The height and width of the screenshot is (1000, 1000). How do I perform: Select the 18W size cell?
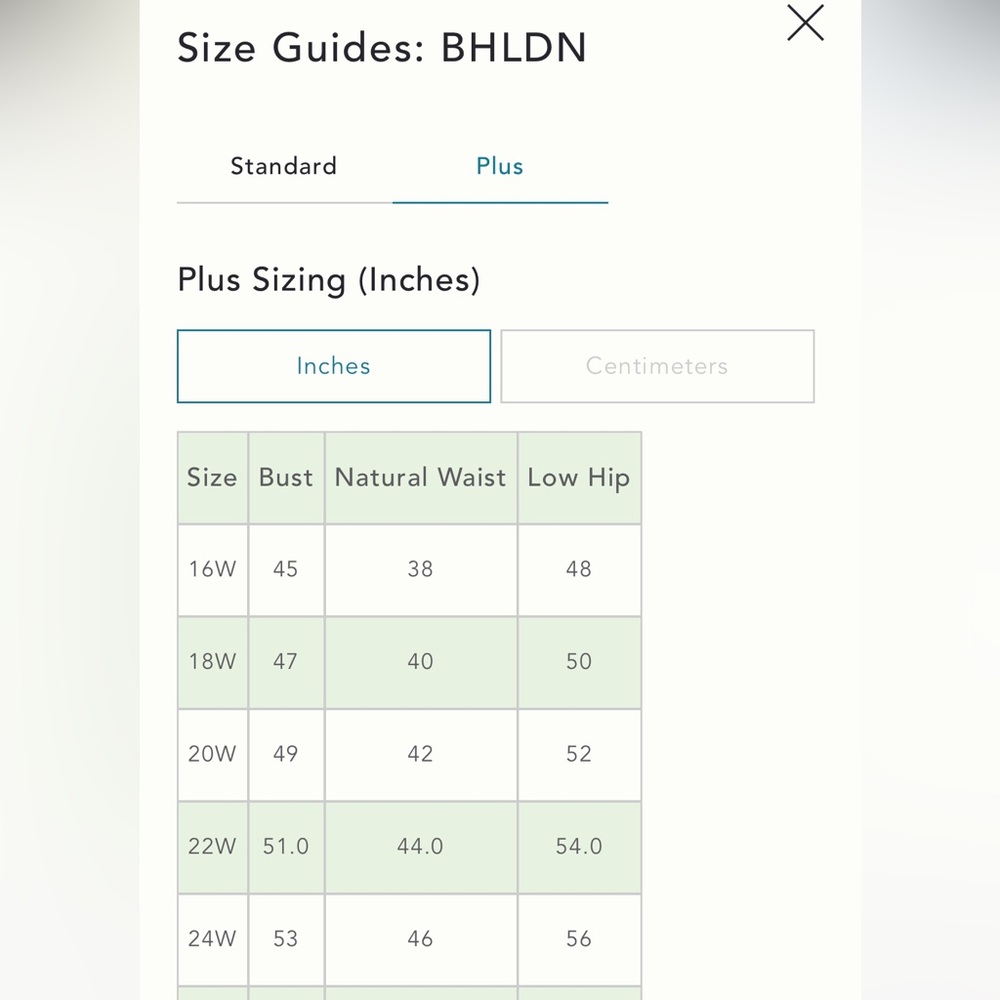point(212,662)
